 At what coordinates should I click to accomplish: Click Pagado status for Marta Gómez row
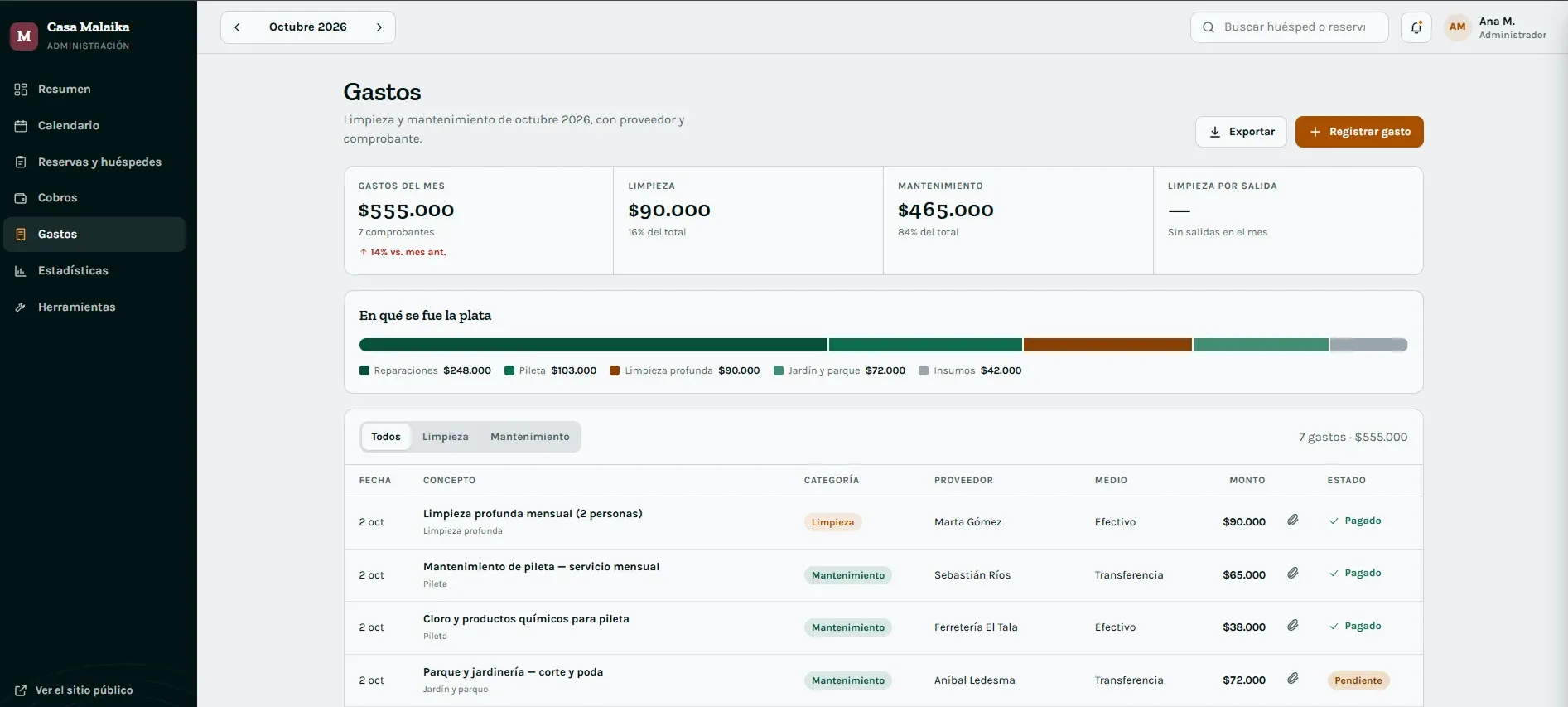pos(1355,521)
